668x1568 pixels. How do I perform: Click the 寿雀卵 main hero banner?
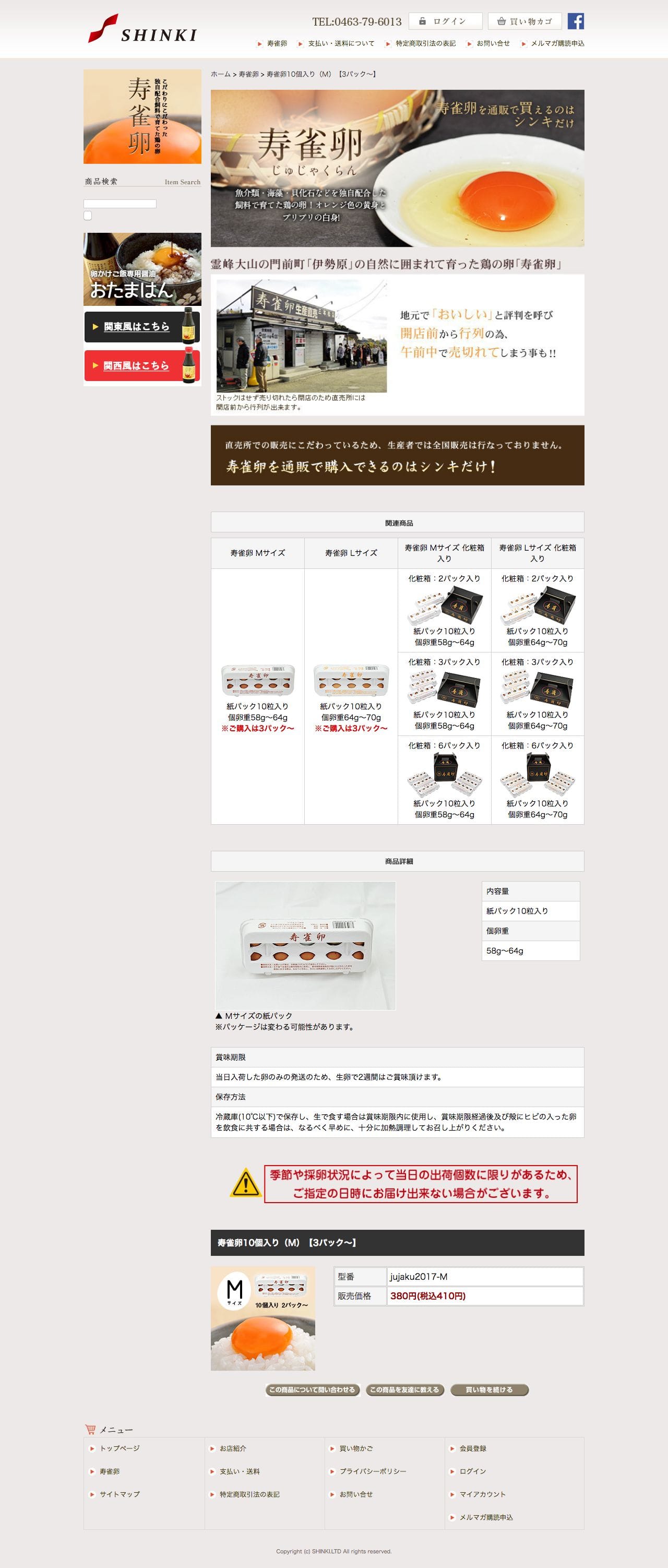[x=397, y=168]
